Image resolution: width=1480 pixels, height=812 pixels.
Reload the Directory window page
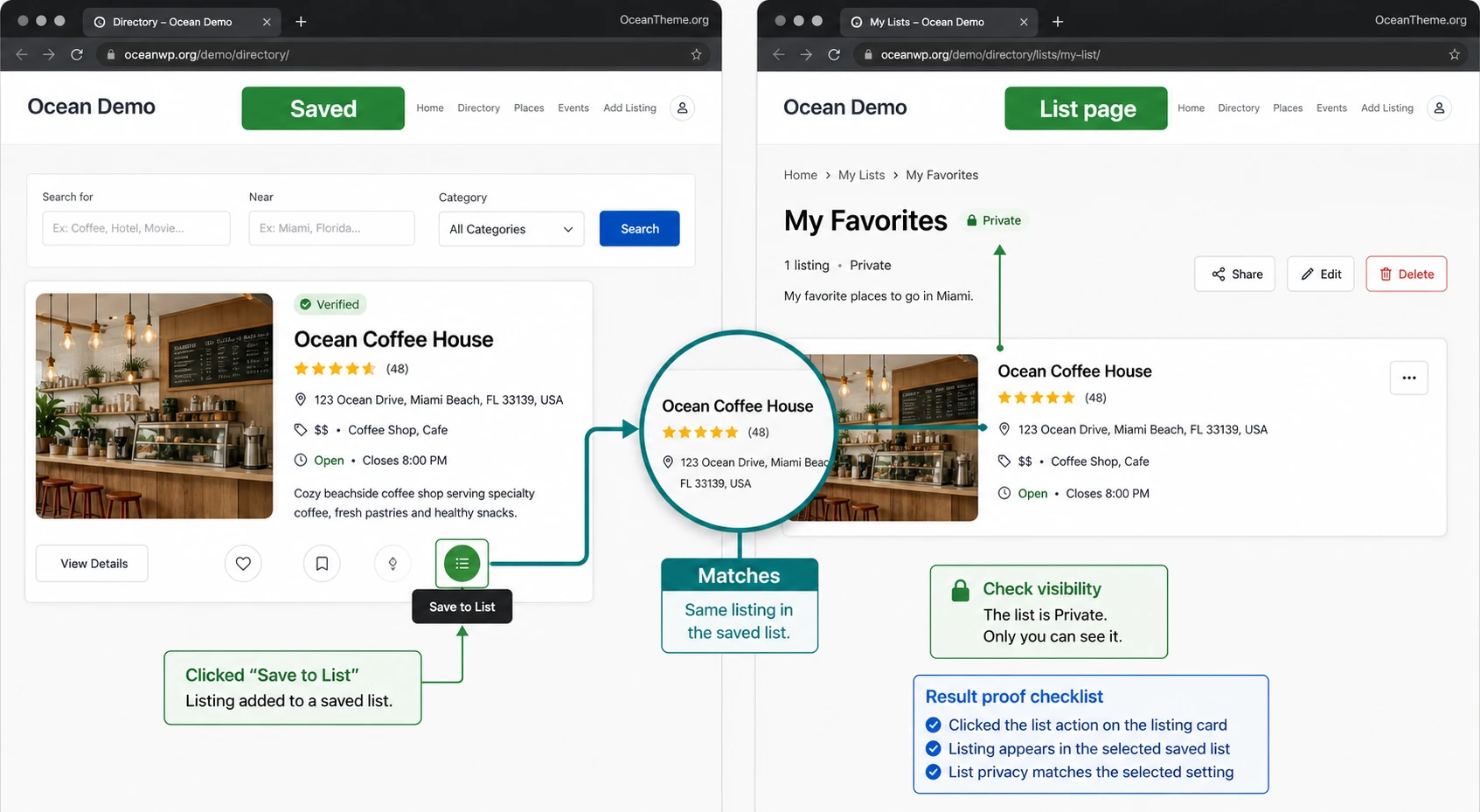(77, 54)
